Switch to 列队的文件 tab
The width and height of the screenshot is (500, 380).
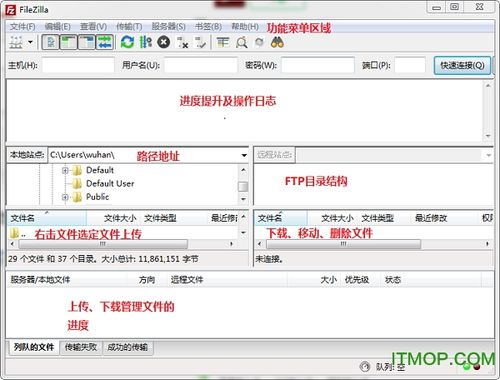(x=34, y=347)
